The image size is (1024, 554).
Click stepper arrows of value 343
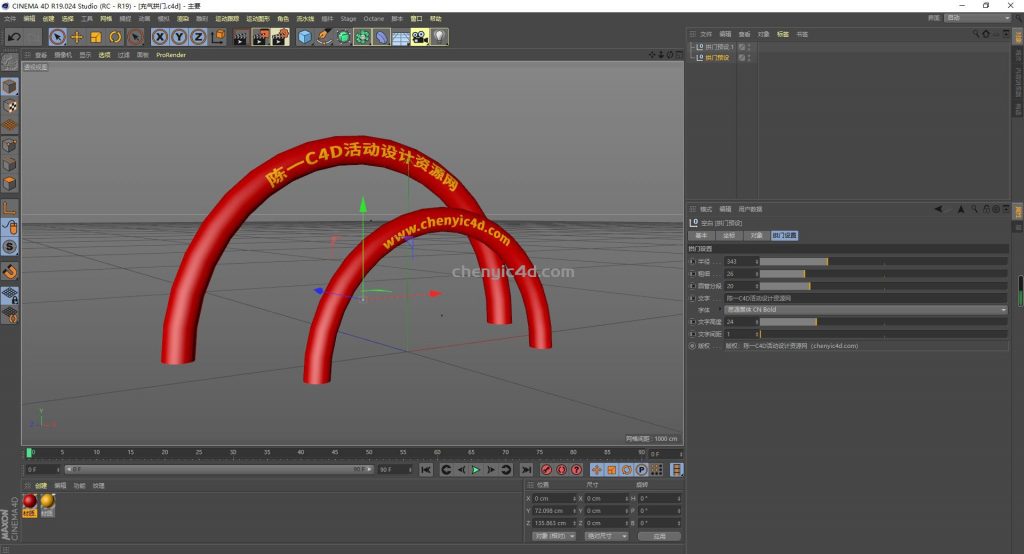(x=757, y=261)
